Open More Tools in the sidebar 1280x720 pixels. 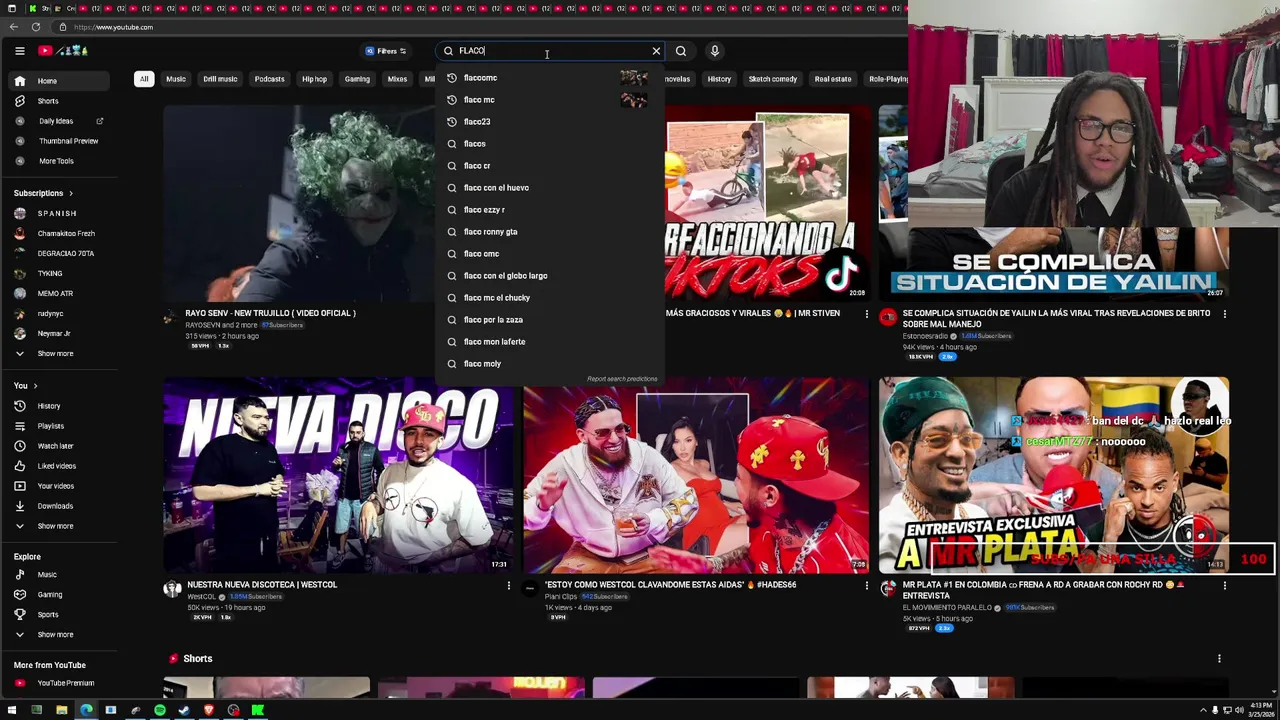(x=61, y=161)
